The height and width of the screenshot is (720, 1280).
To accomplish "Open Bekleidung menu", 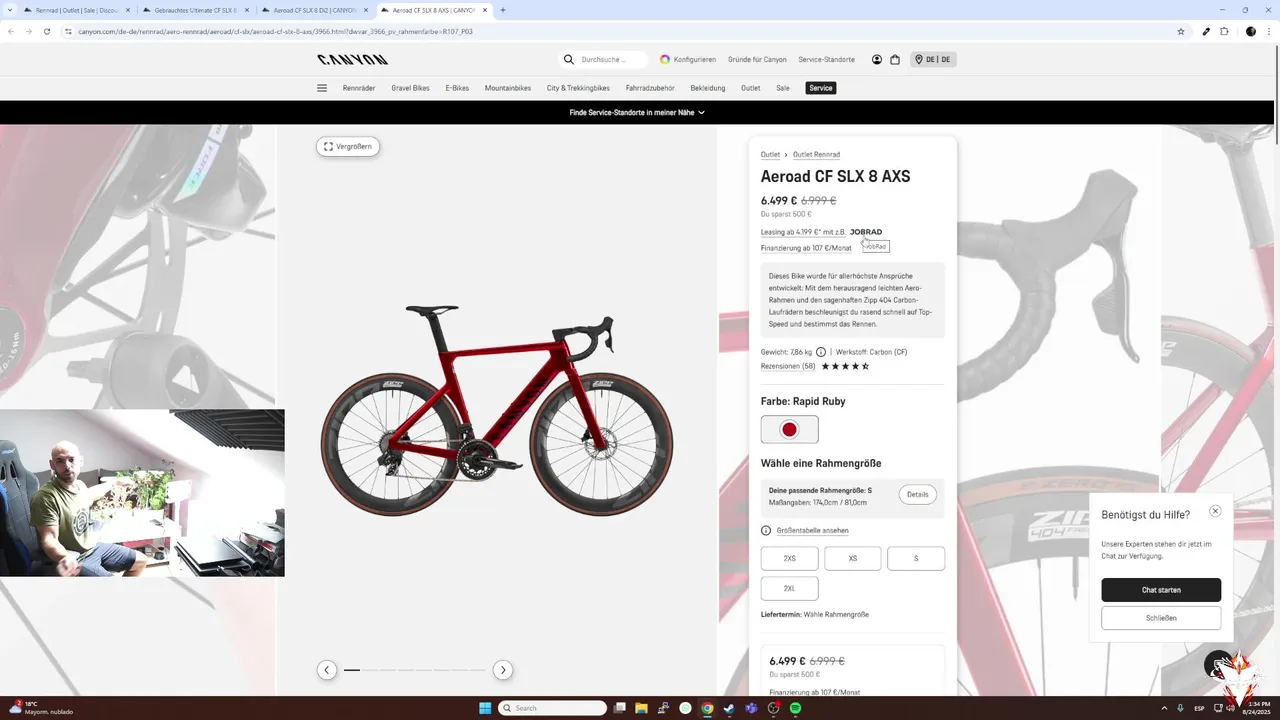I will coord(708,88).
